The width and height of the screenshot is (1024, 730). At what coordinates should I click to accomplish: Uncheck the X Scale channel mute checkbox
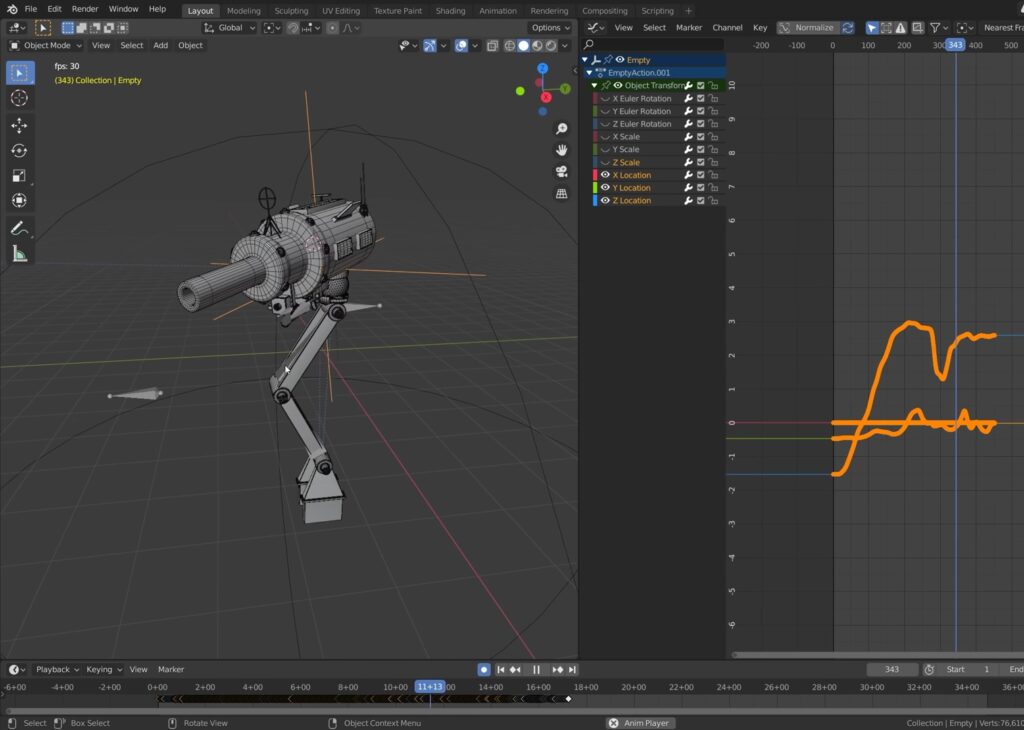pos(701,136)
